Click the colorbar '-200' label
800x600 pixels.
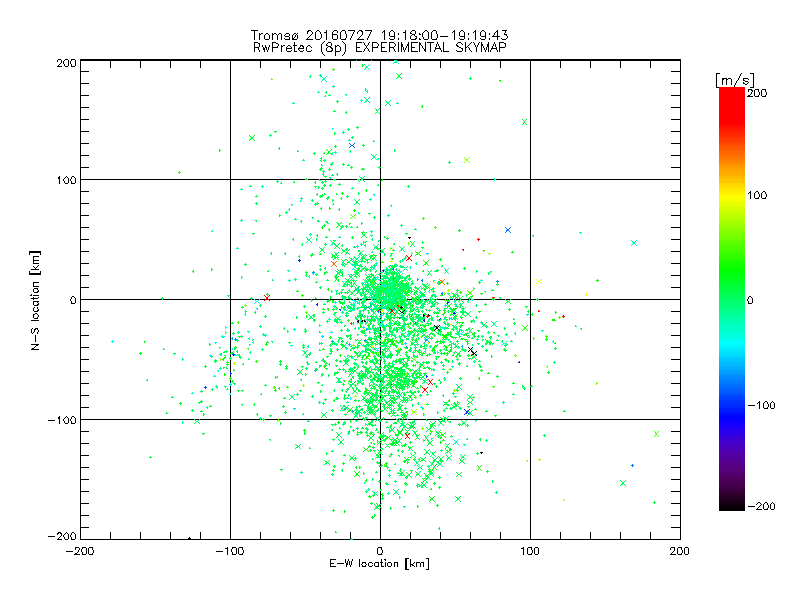(x=761, y=506)
